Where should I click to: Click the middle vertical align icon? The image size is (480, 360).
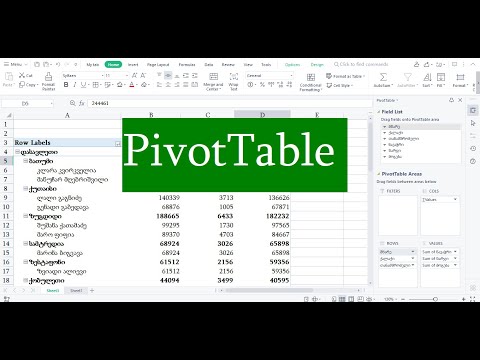click(x=168, y=76)
